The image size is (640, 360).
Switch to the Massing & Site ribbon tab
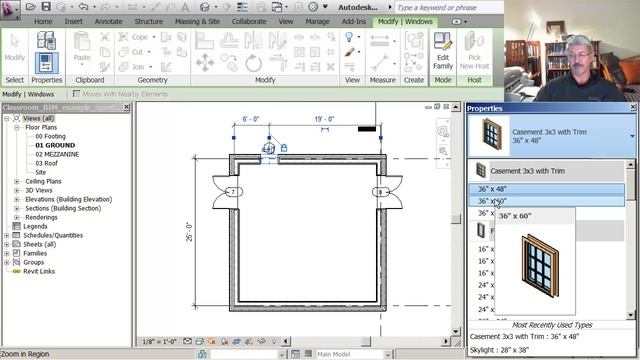tap(197, 21)
